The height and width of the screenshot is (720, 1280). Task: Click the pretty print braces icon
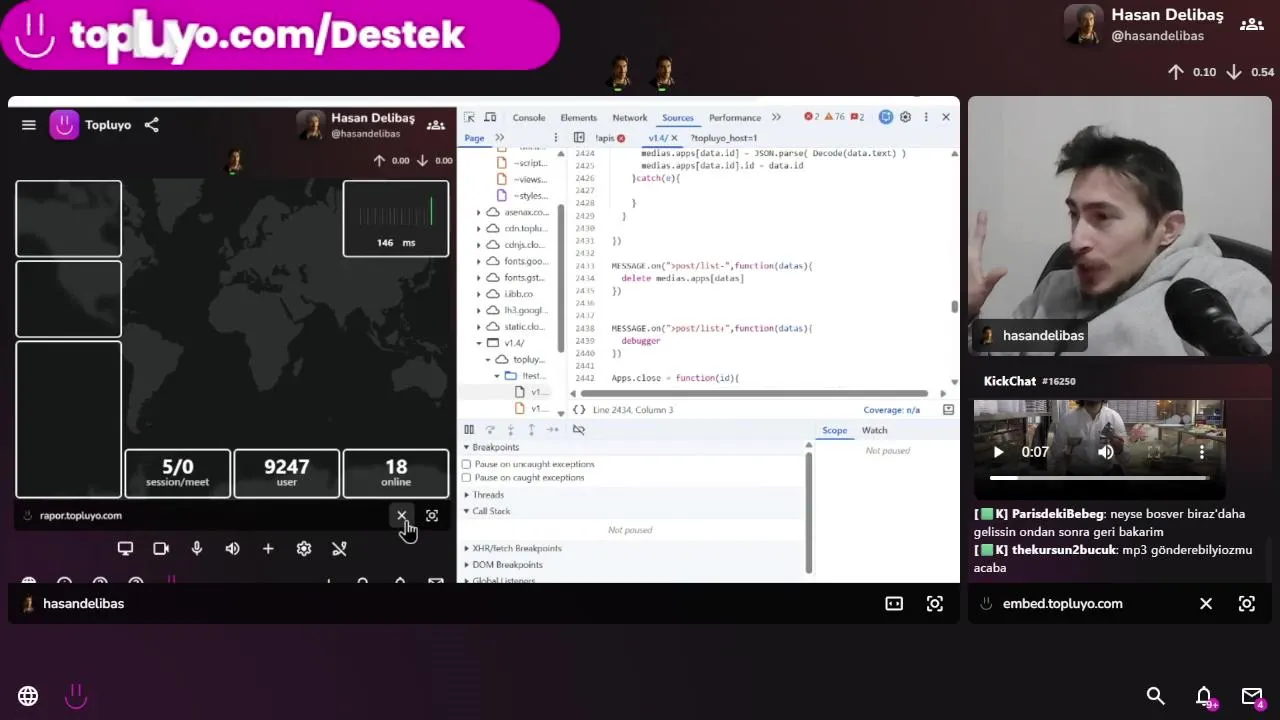click(579, 410)
